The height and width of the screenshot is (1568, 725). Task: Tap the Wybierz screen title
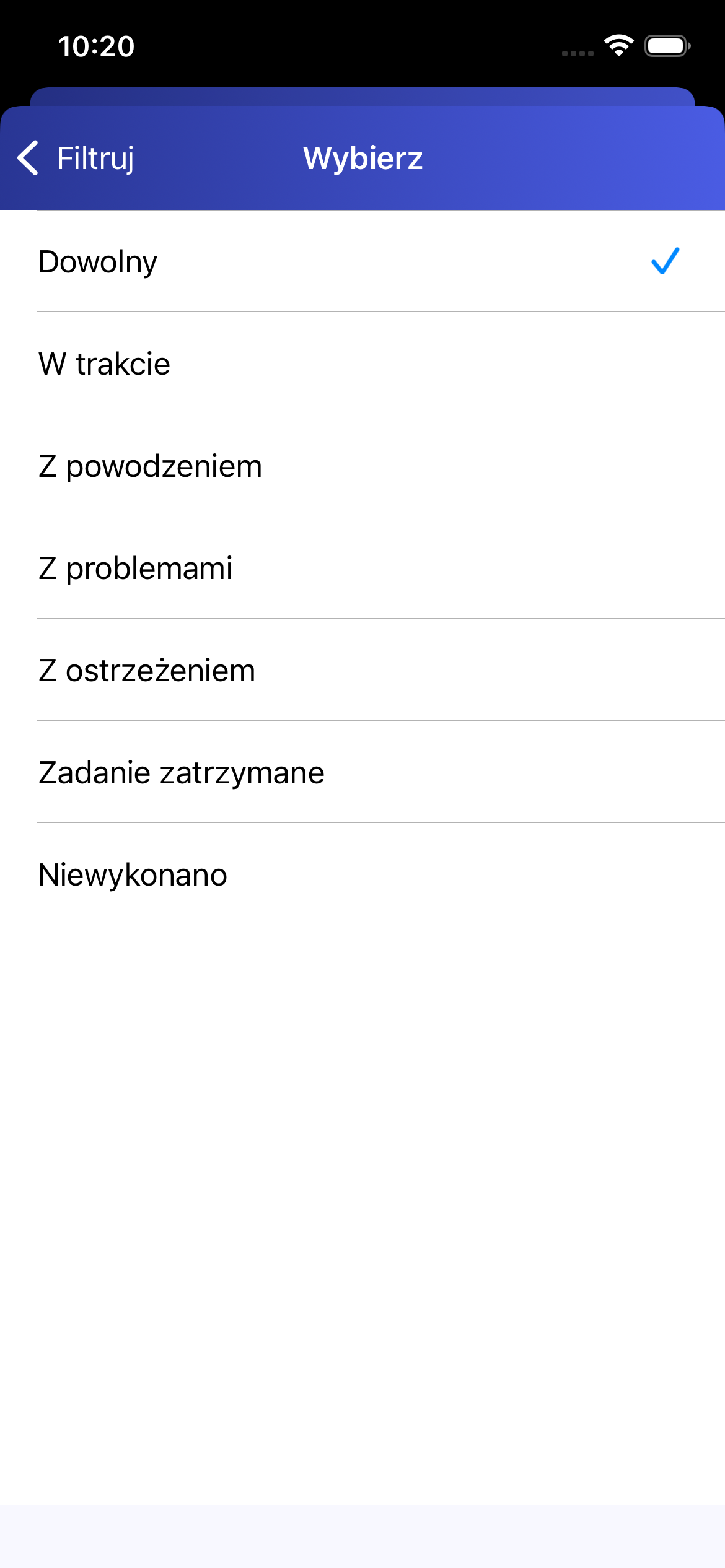coord(362,159)
